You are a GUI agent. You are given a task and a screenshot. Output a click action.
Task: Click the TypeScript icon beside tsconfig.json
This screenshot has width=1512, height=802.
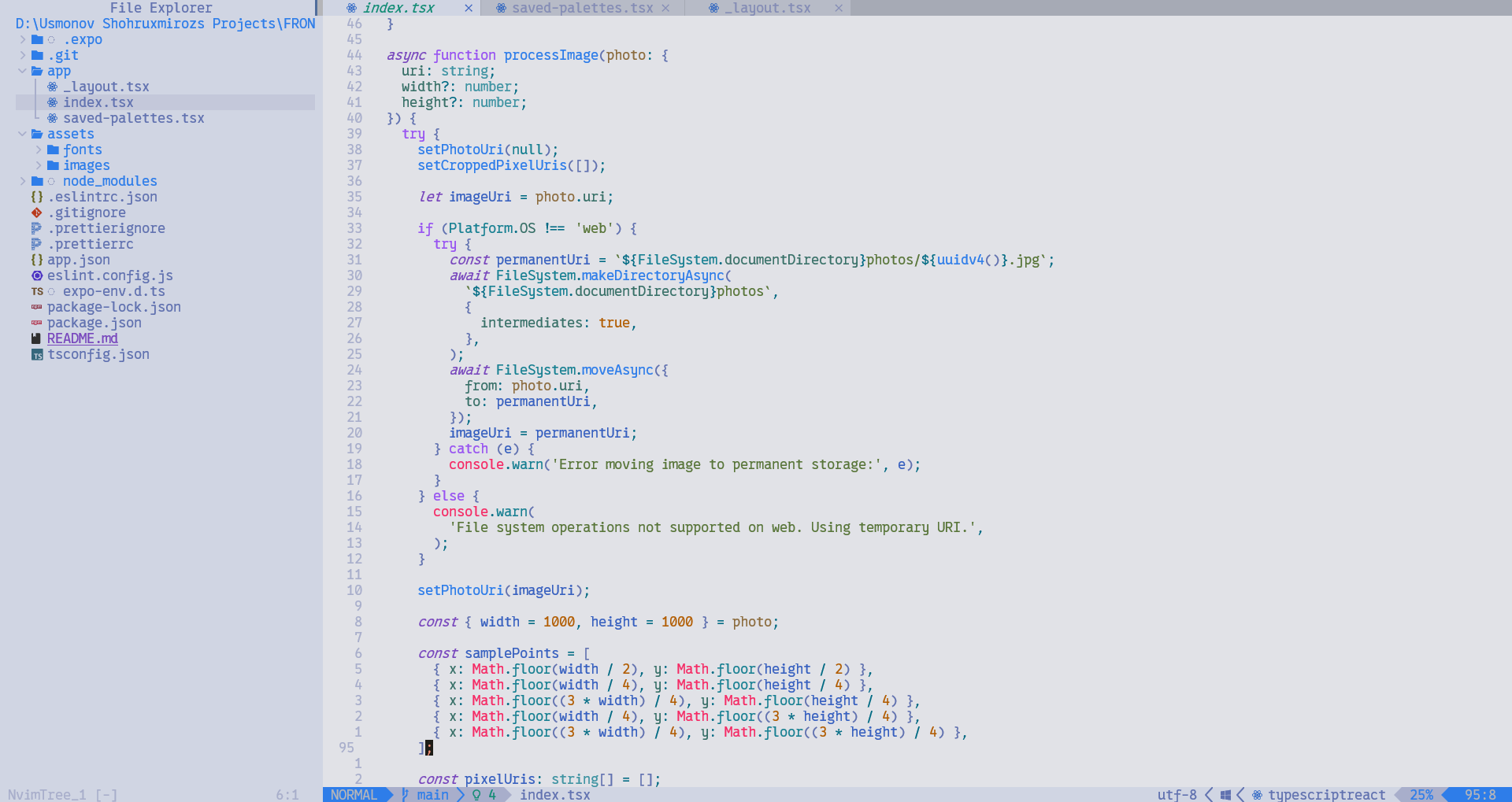click(x=36, y=355)
